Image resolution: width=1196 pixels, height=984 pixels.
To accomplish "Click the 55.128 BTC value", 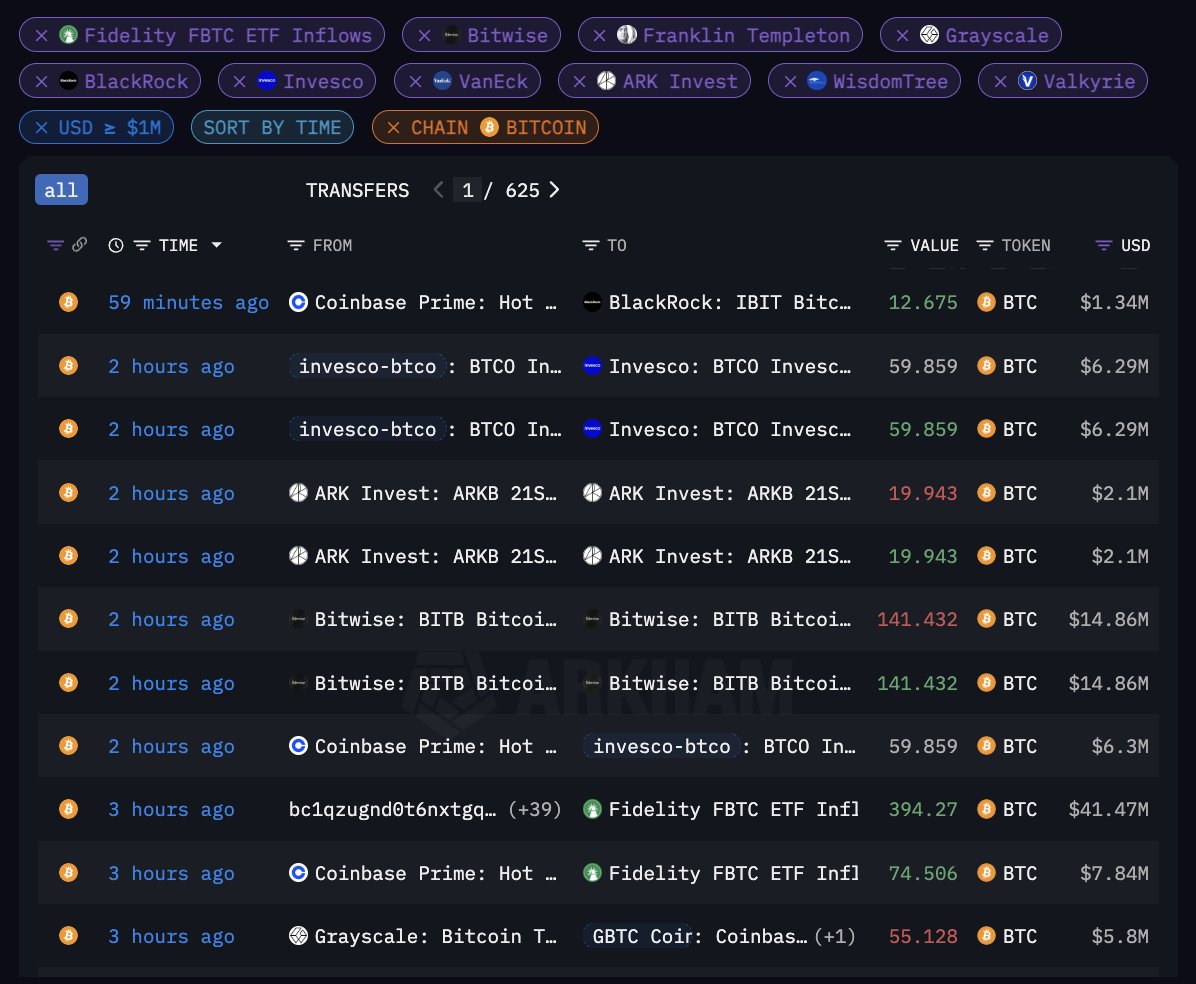I will (x=923, y=937).
